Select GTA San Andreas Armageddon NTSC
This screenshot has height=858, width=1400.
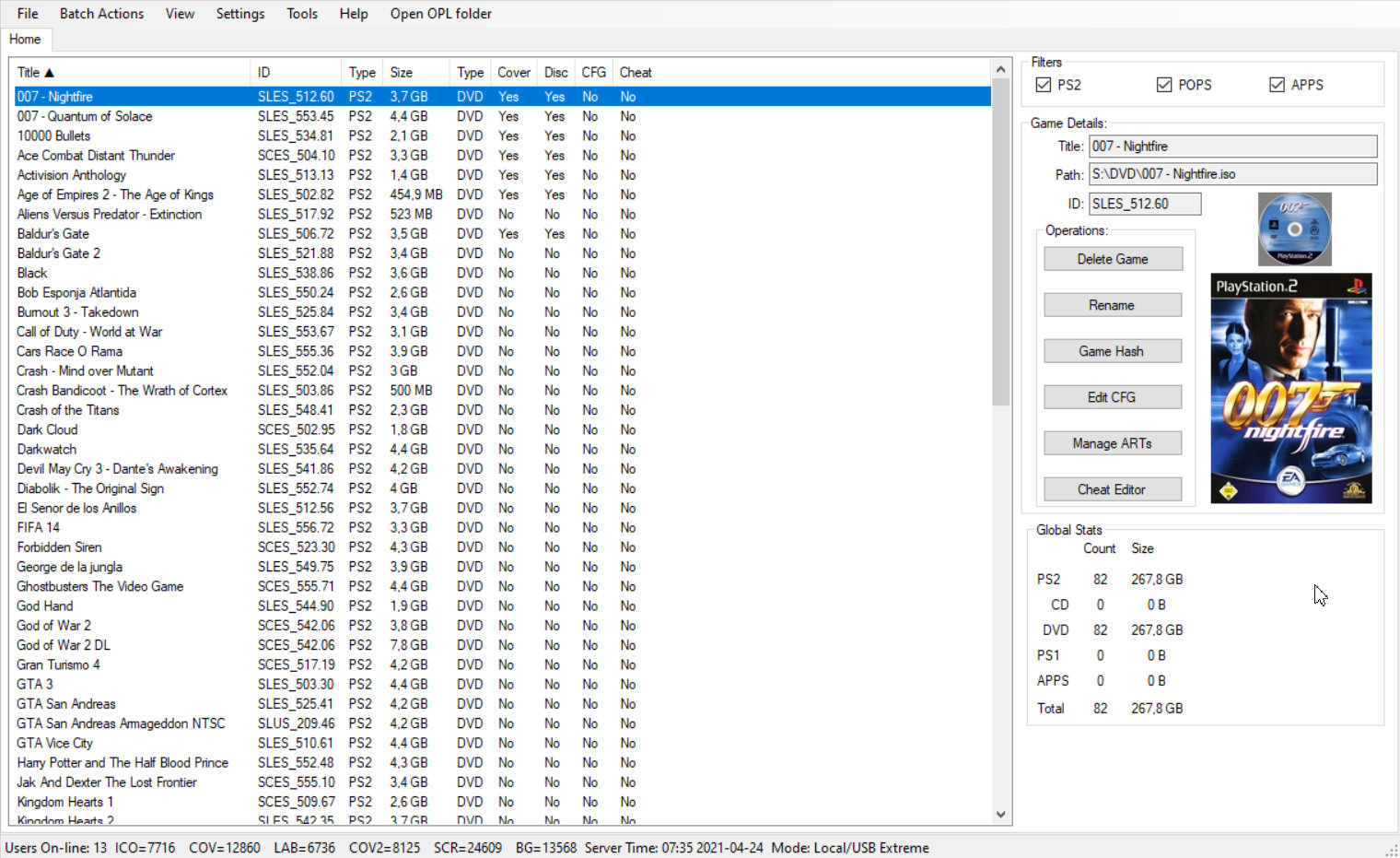(502, 723)
